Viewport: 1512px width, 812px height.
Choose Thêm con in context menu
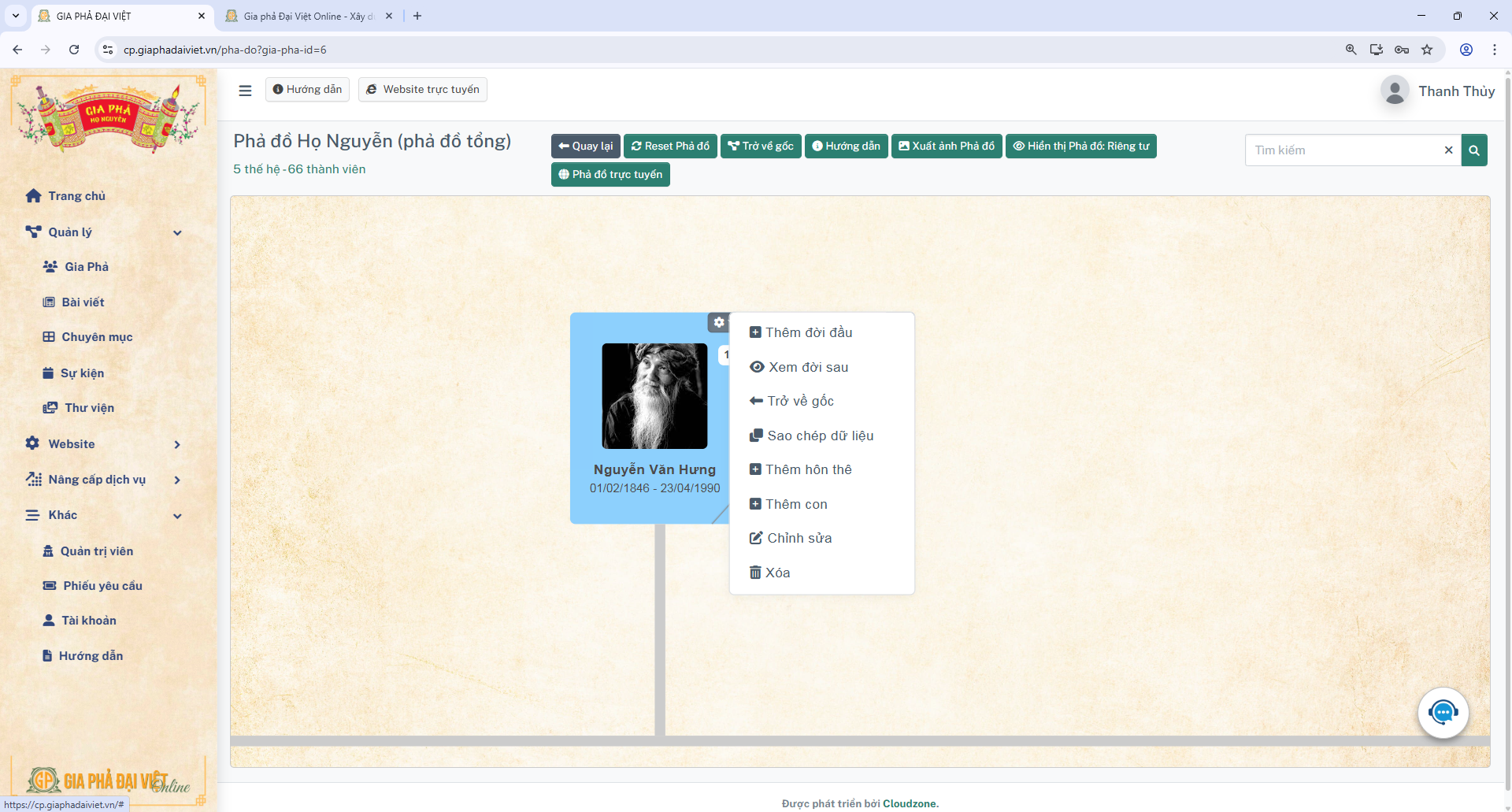pyautogui.click(x=795, y=504)
